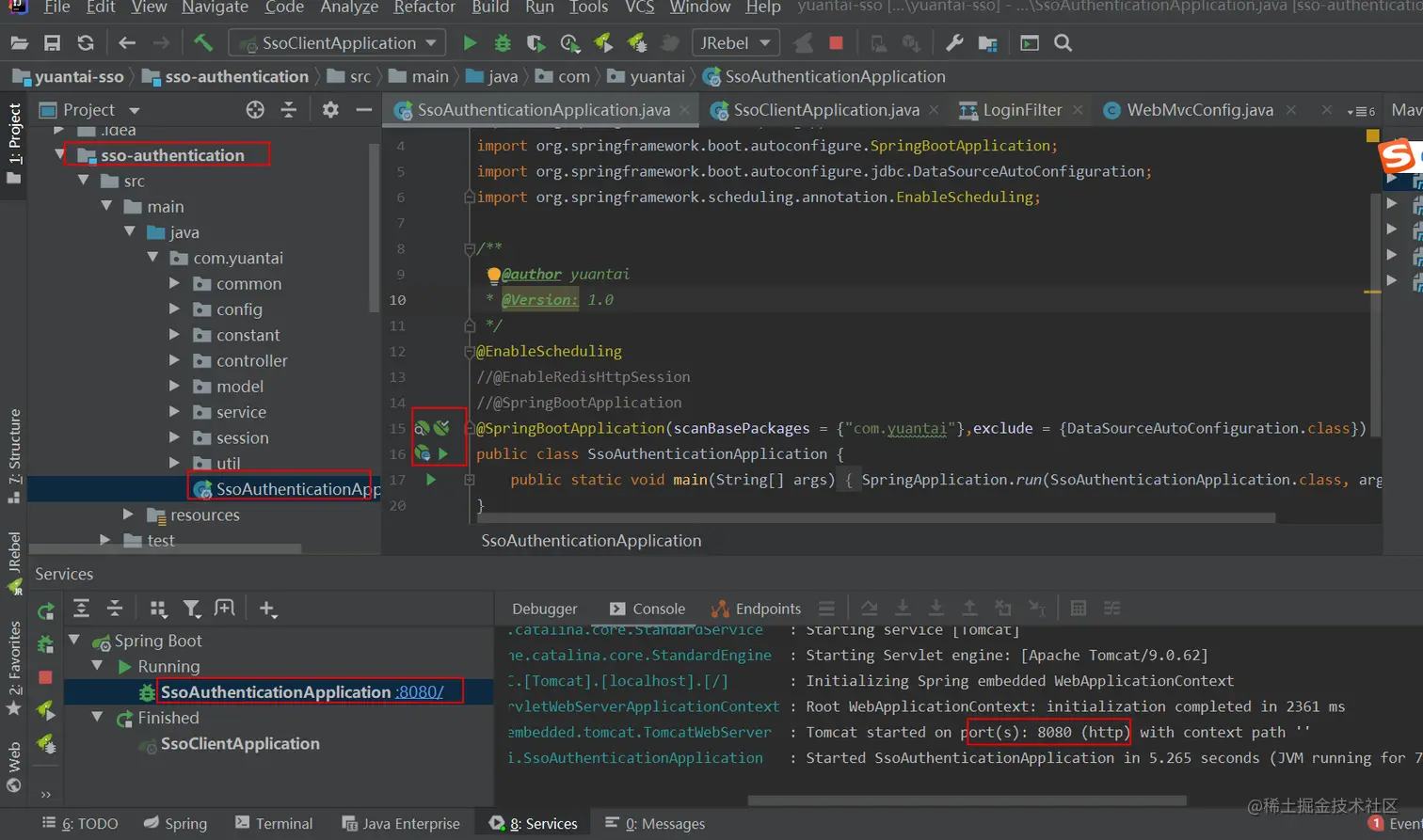1423x840 pixels.
Task: Click the filter icon in Services toolbar
Action: 192,610
